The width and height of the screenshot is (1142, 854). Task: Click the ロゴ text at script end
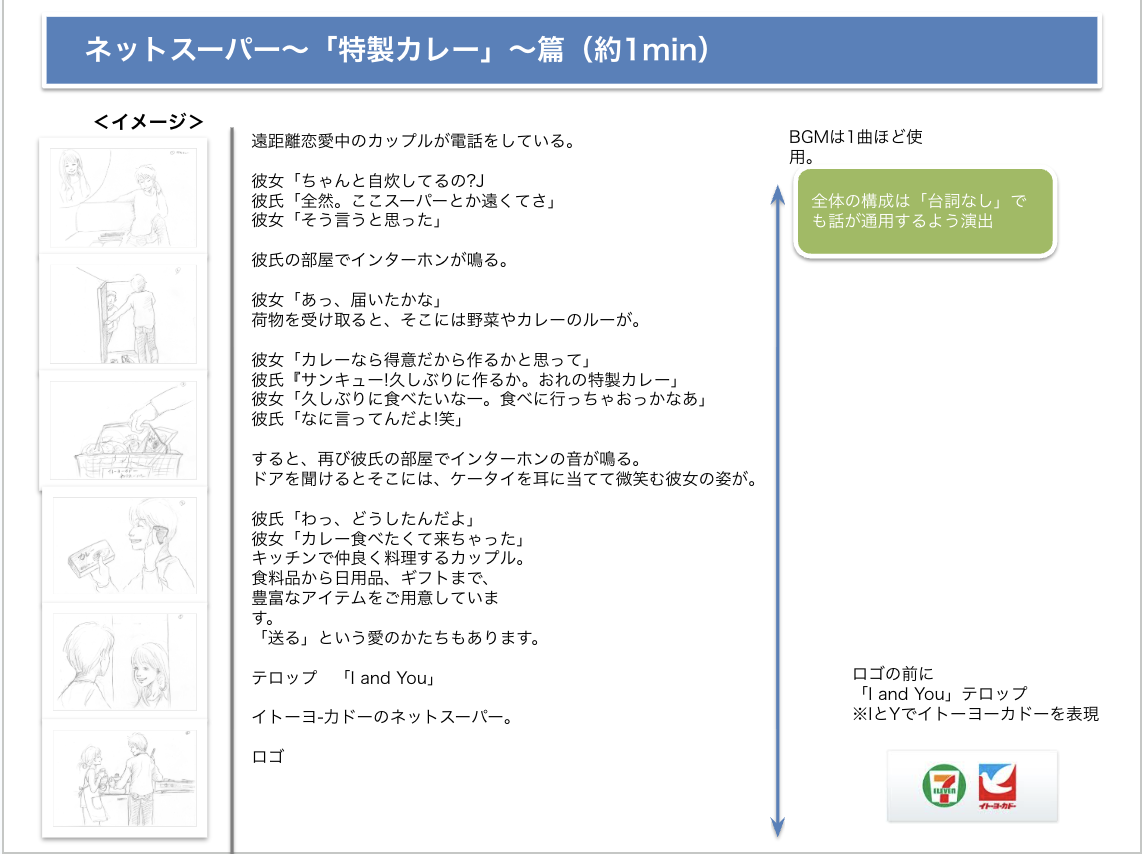[x=268, y=756]
